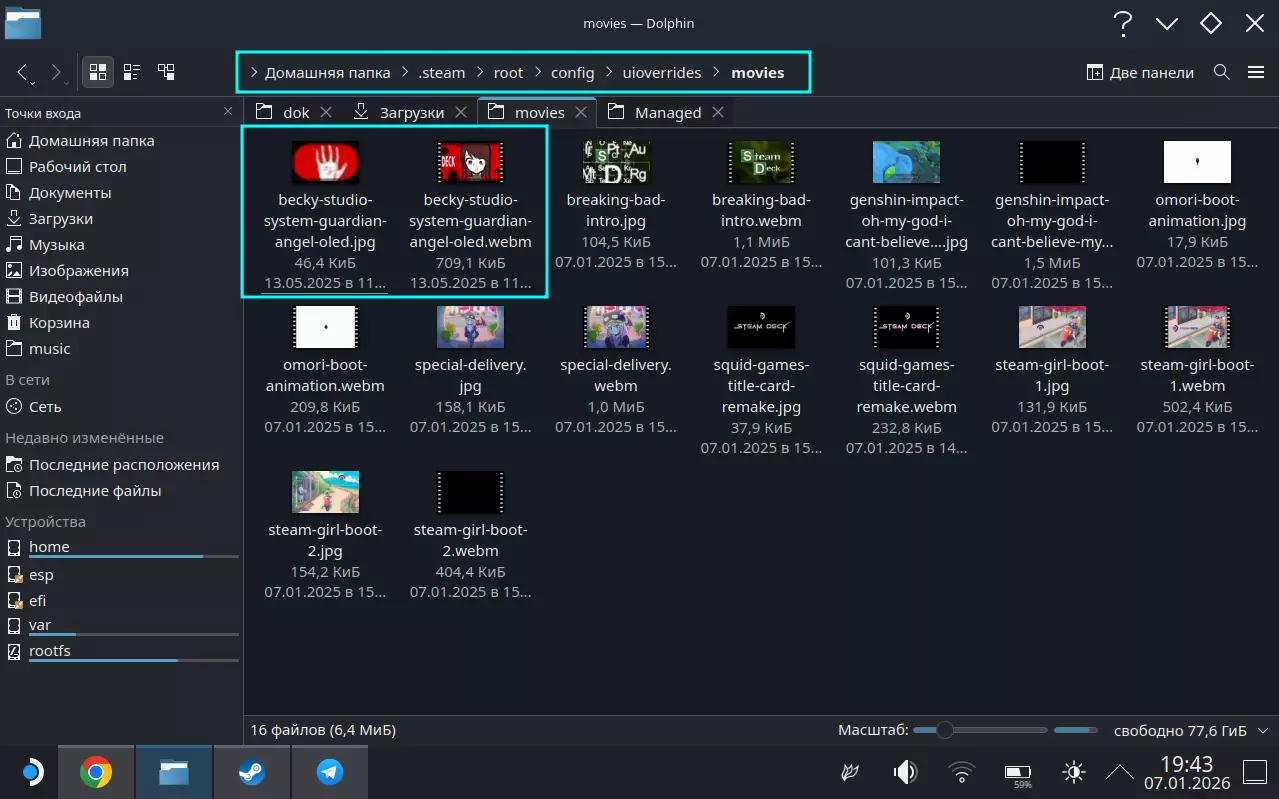Open the hamburger menu in Dolphin
This screenshot has width=1279, height=799.
(1256, 72)
